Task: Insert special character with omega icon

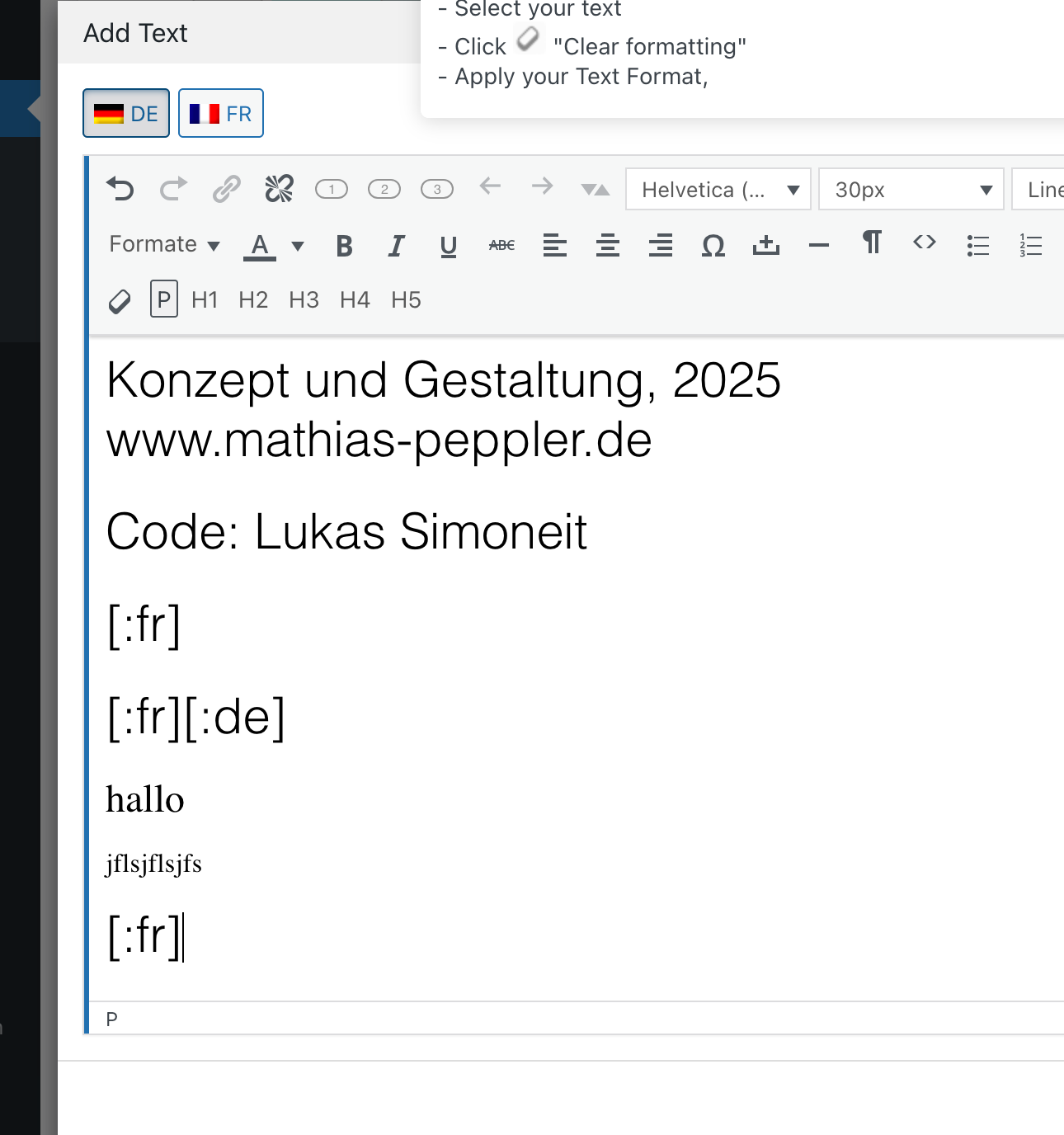Action: pyautogui.click(x=713, y=245)
